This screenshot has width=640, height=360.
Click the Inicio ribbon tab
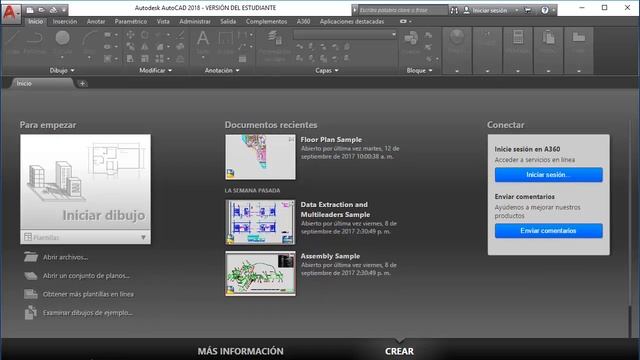click(x=36, y=22)
